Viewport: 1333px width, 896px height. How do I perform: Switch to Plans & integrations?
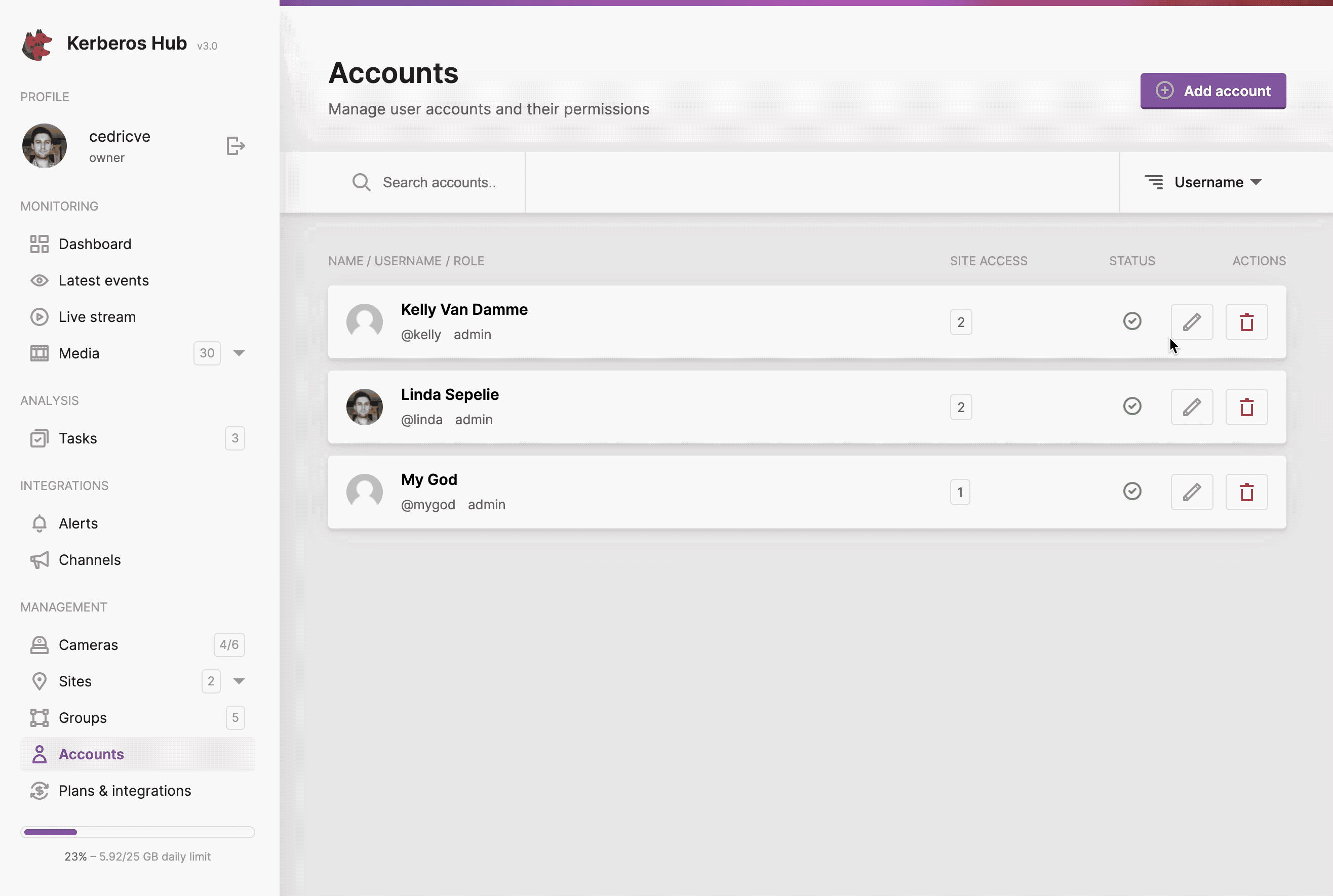click(125, 790)
